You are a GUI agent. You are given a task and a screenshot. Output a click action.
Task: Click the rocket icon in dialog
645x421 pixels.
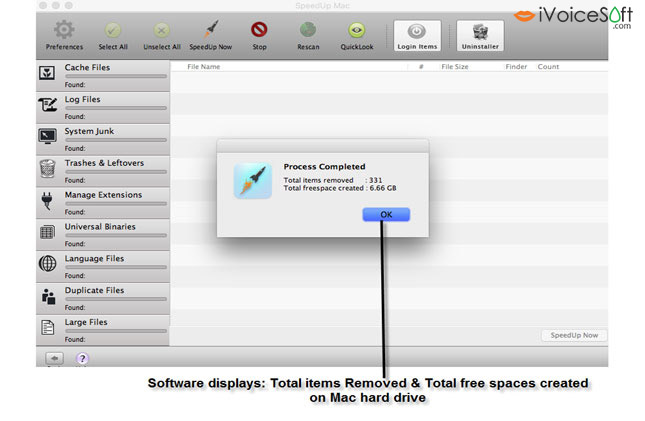(253, 180)
